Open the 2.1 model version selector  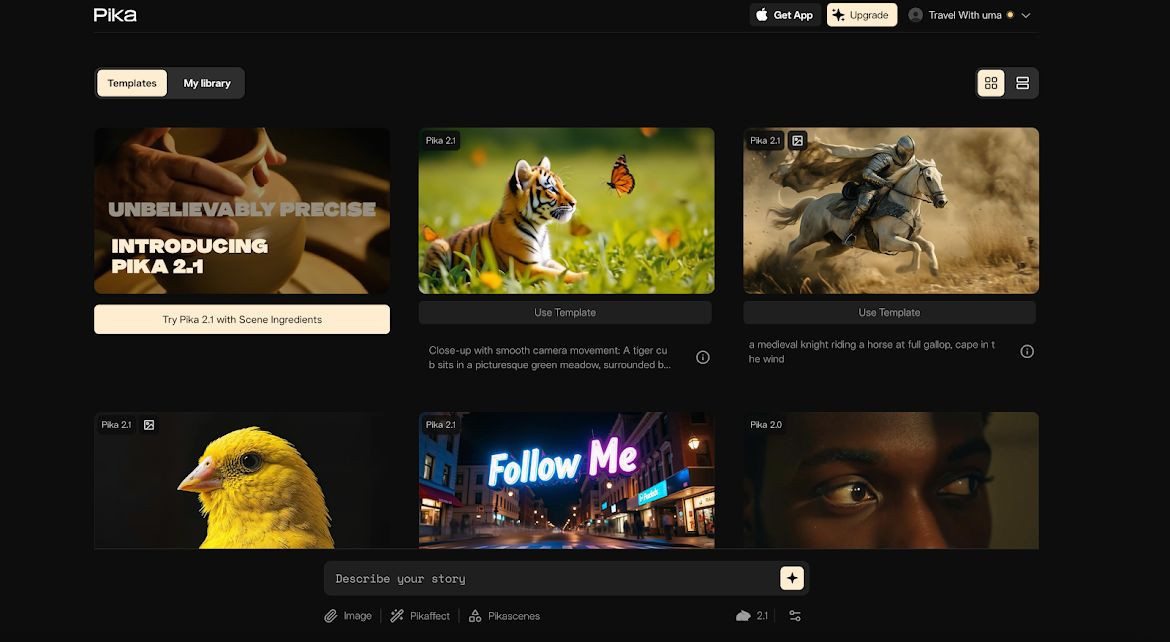[x=753, y=616]
